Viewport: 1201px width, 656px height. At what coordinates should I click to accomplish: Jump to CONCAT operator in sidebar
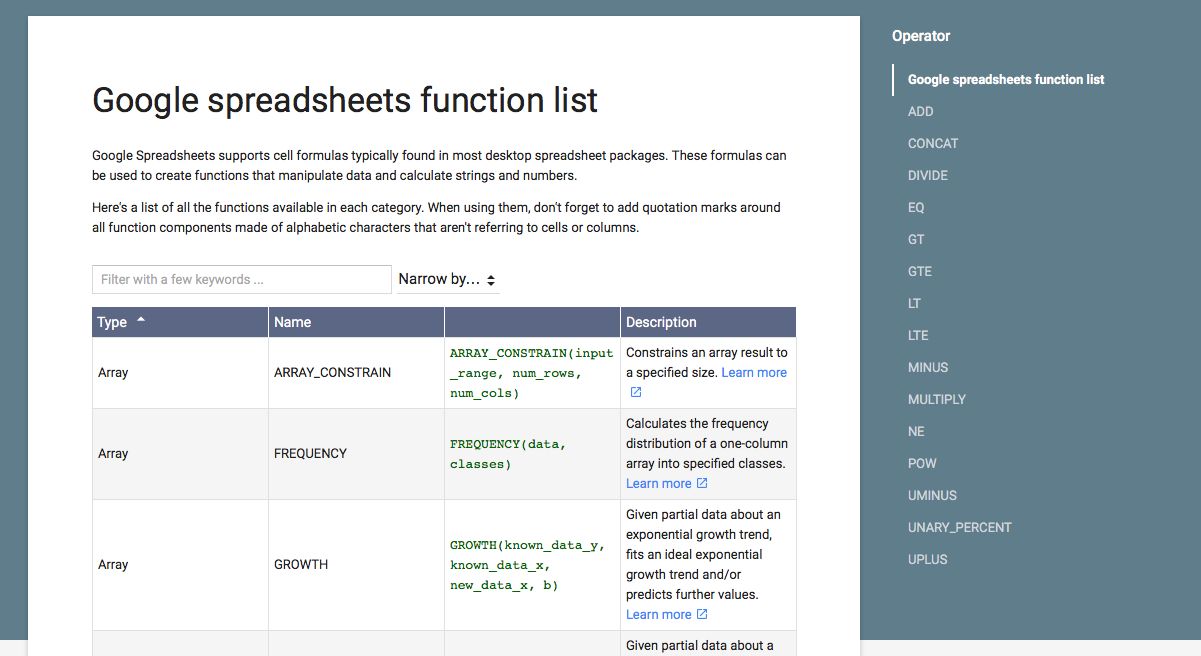click(x=933, y=144)
